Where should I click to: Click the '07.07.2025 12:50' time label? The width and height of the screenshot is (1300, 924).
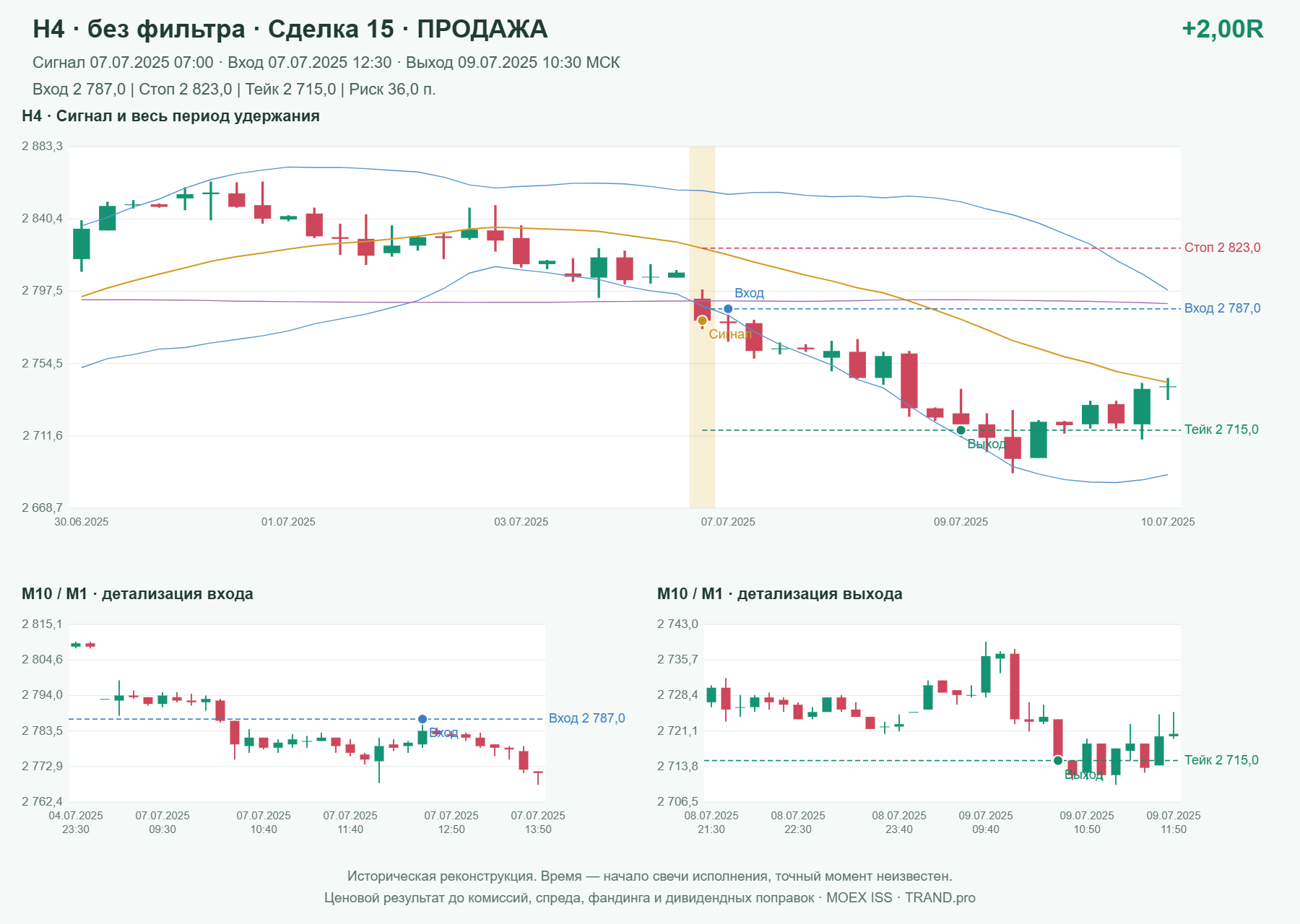coord(451,822)
